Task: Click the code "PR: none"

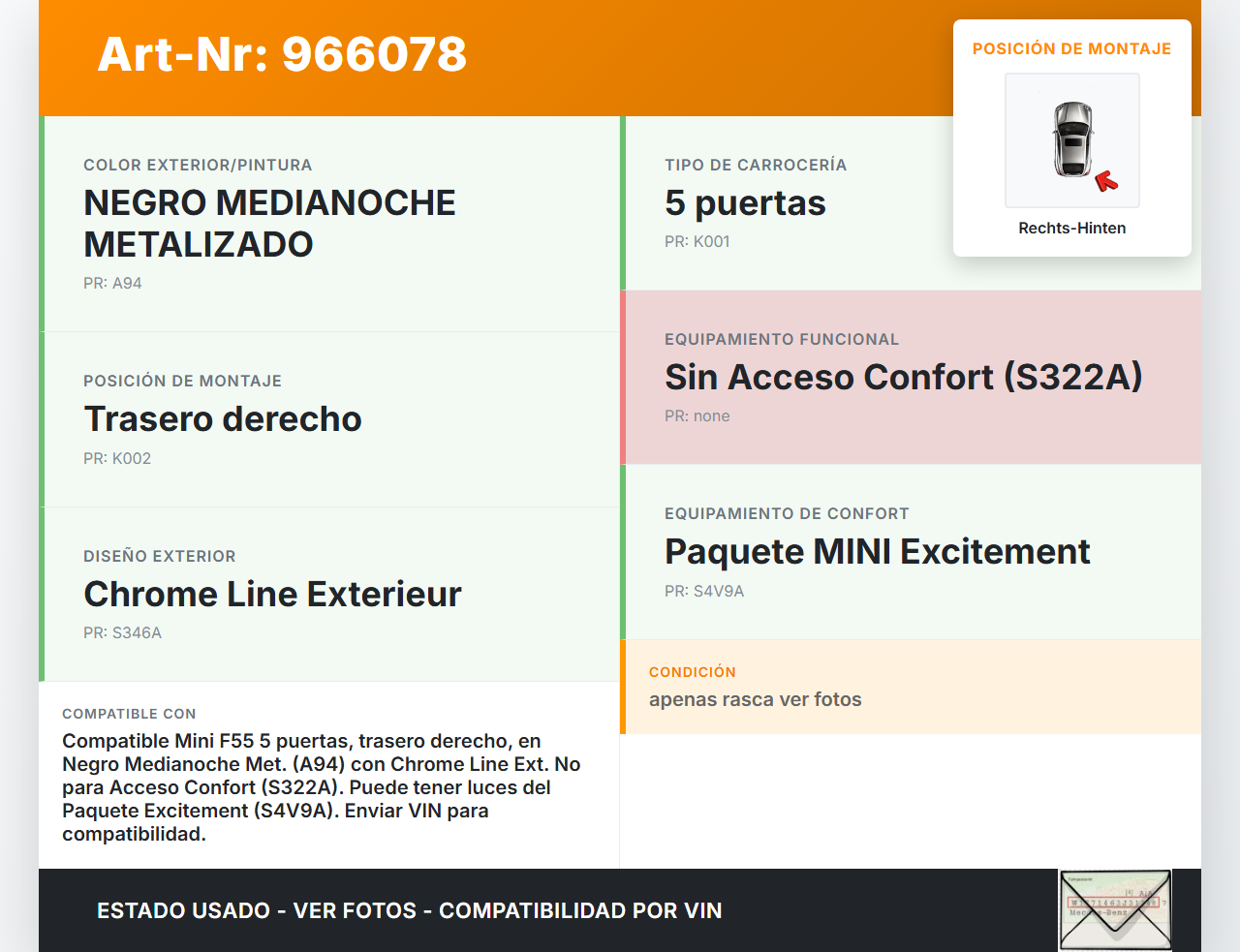Action: [697, 415]
